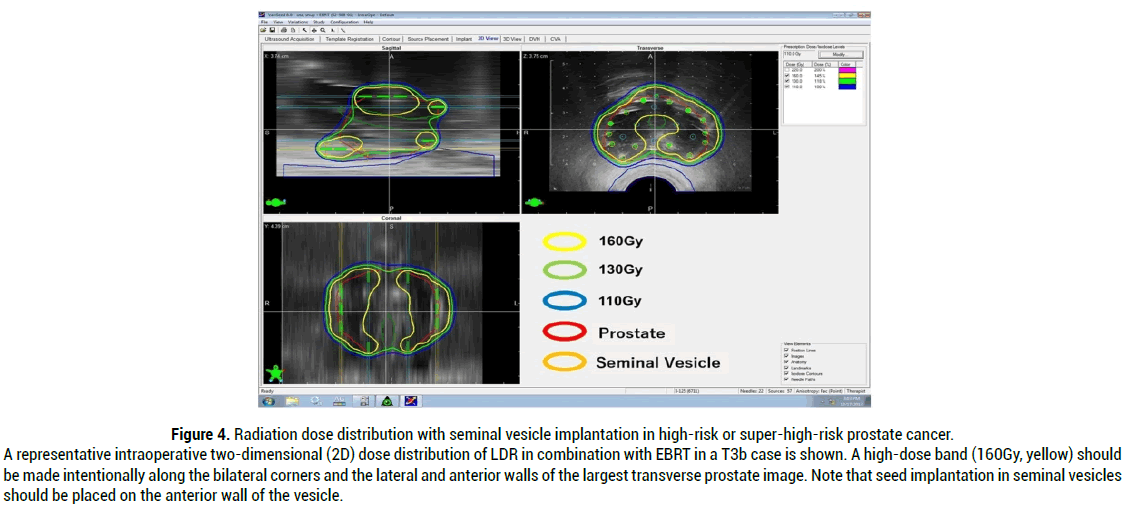Open Windows Start button on taskbar
The height and width of the screenshot is (507, 1134).
(268, 401)
